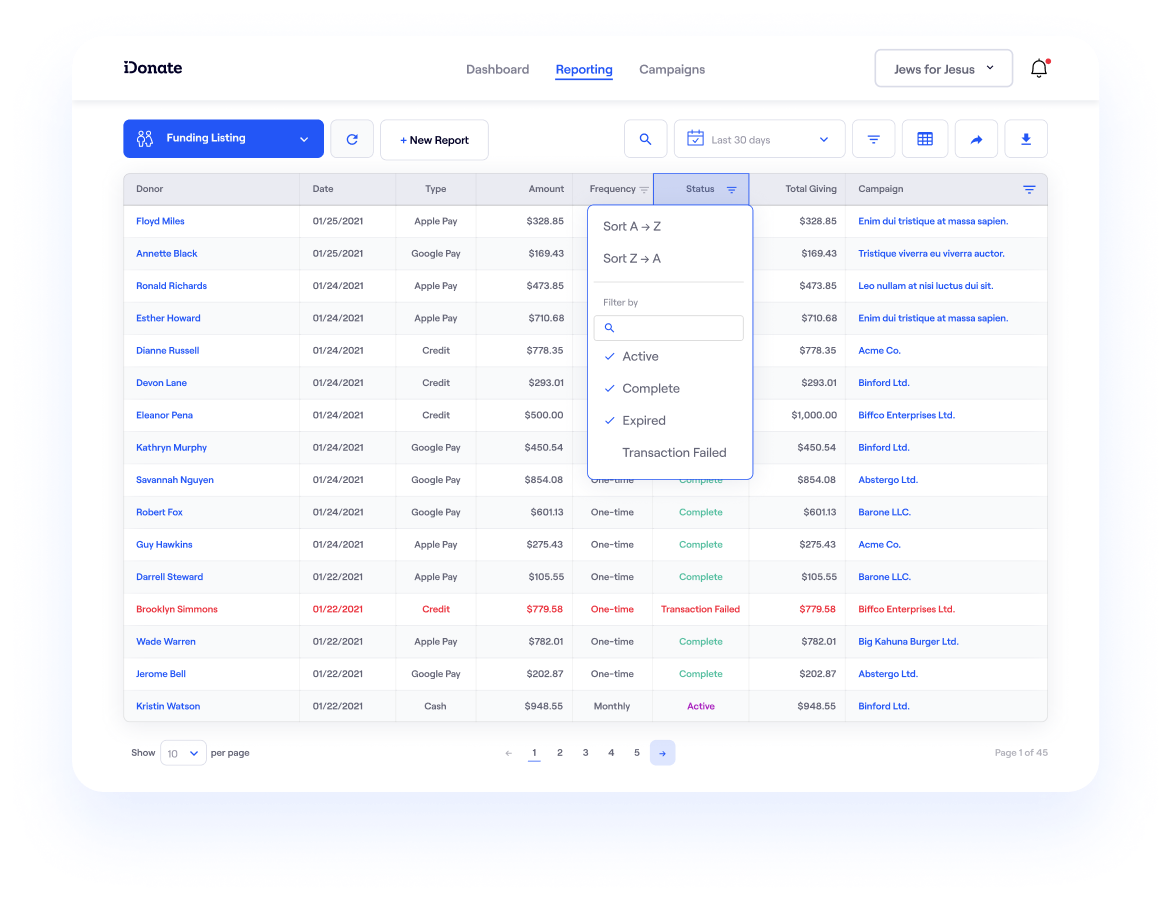Open the table columns grid button

[925, 139]
